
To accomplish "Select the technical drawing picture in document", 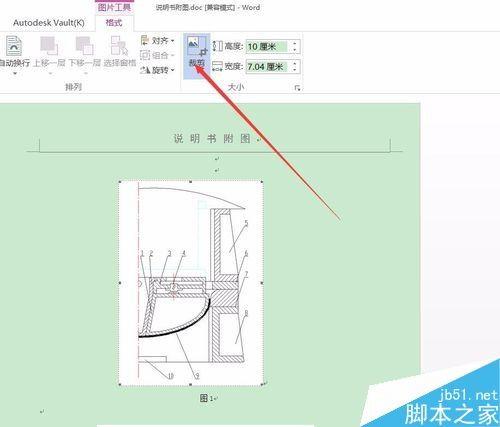I will (x=191, y=283).
